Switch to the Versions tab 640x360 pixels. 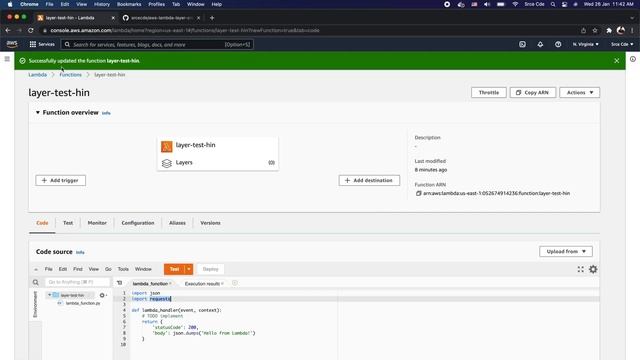pyautogui.click(x=210, y=223)
